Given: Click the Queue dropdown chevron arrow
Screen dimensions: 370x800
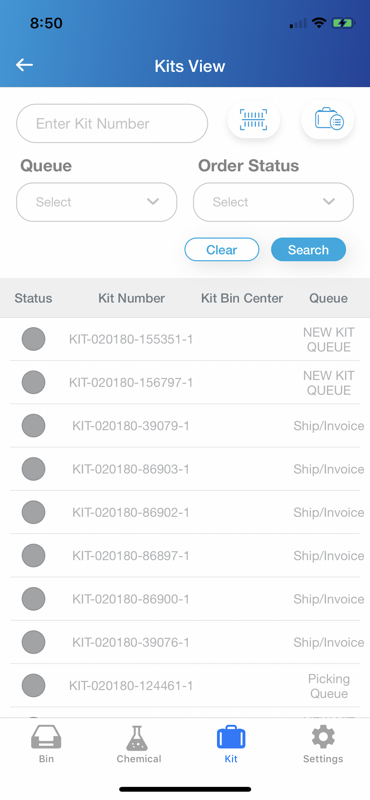Looking at the screenshot, I should tap(153, 202).
